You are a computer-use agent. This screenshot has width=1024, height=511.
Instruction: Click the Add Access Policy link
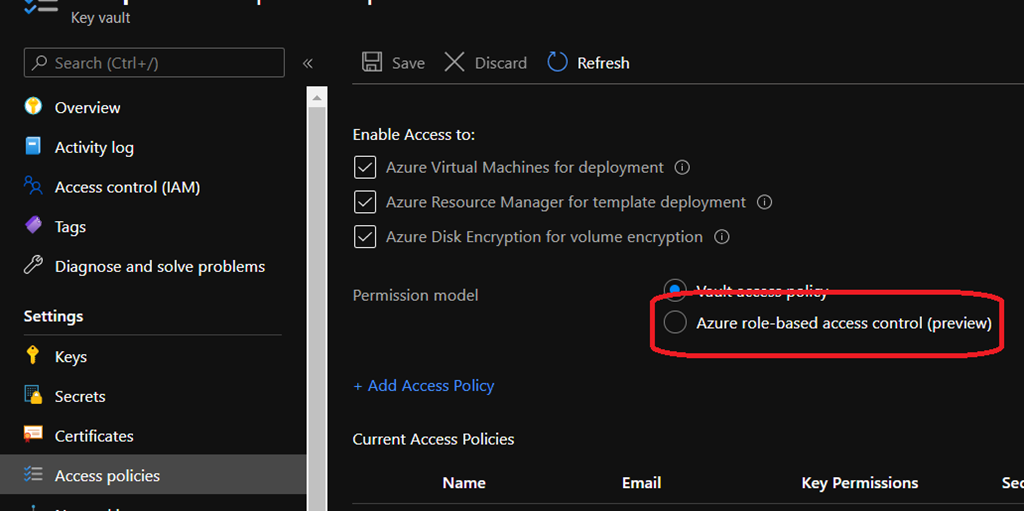[x=423, y=386]
